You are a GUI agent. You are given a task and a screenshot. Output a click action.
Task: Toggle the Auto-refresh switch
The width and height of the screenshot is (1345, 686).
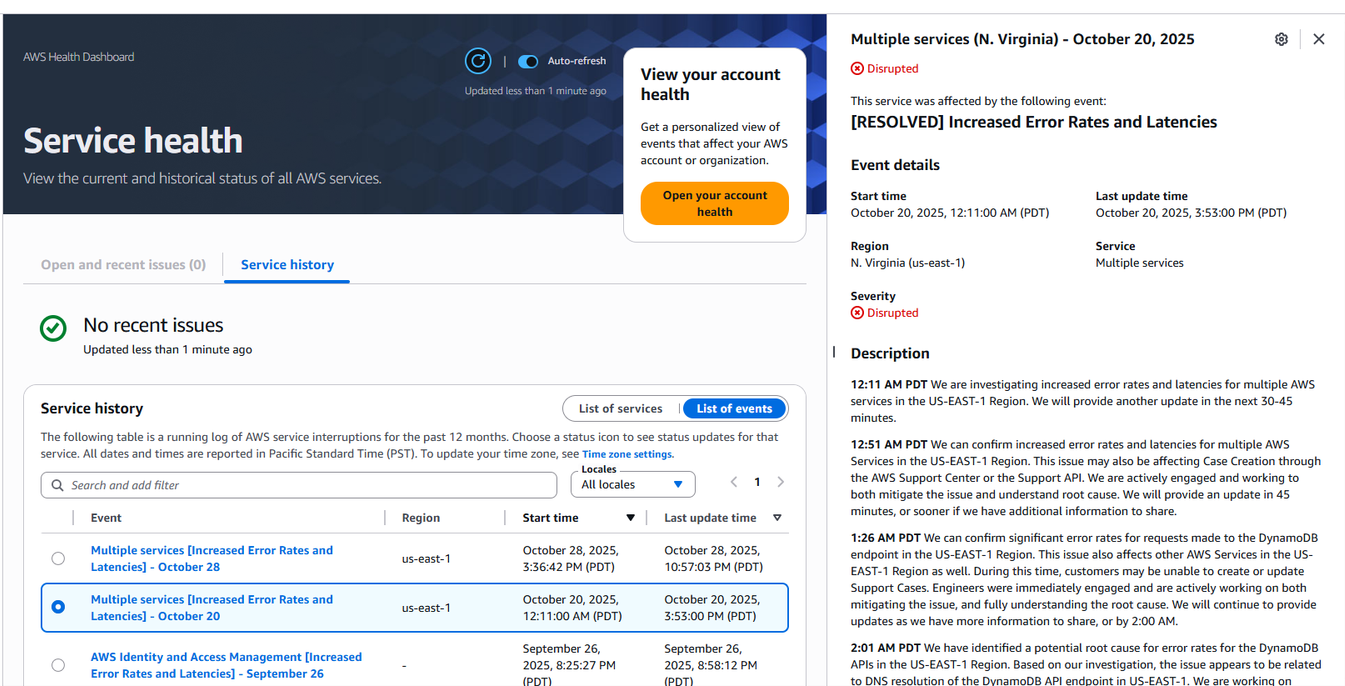[528, 61]
